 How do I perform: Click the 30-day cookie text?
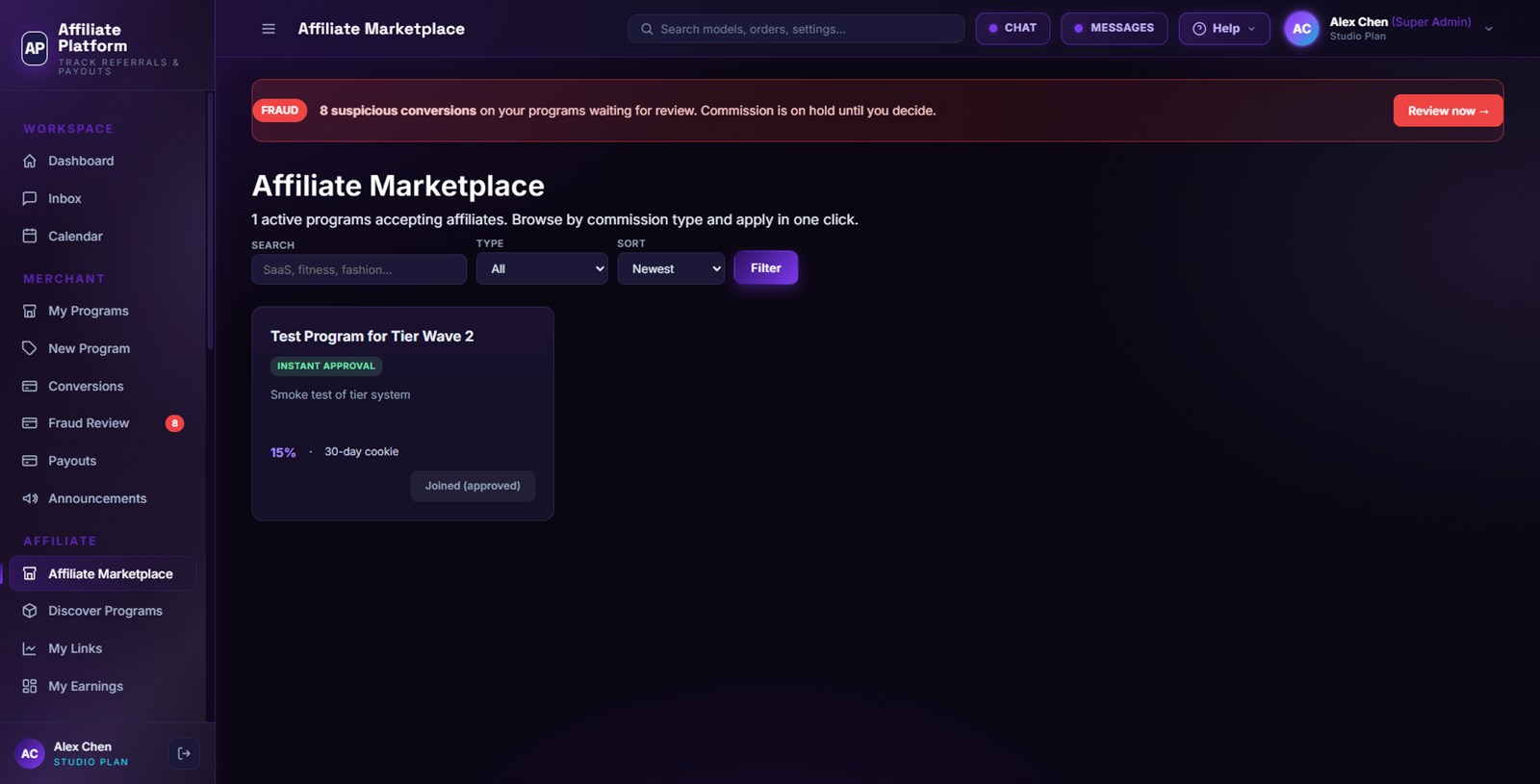(x=362, y=451)
